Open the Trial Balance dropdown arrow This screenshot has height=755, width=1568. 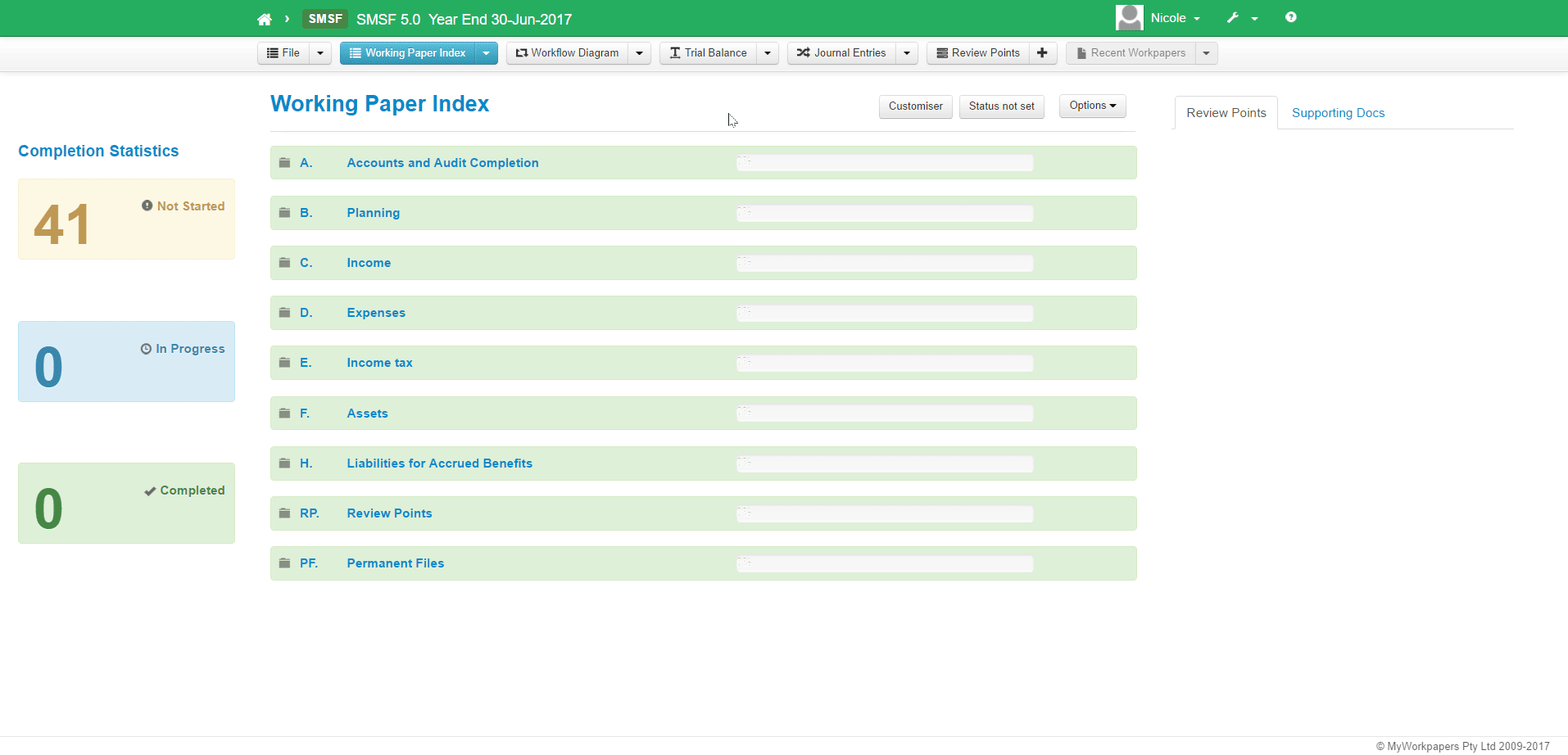[x=768, y=53]
